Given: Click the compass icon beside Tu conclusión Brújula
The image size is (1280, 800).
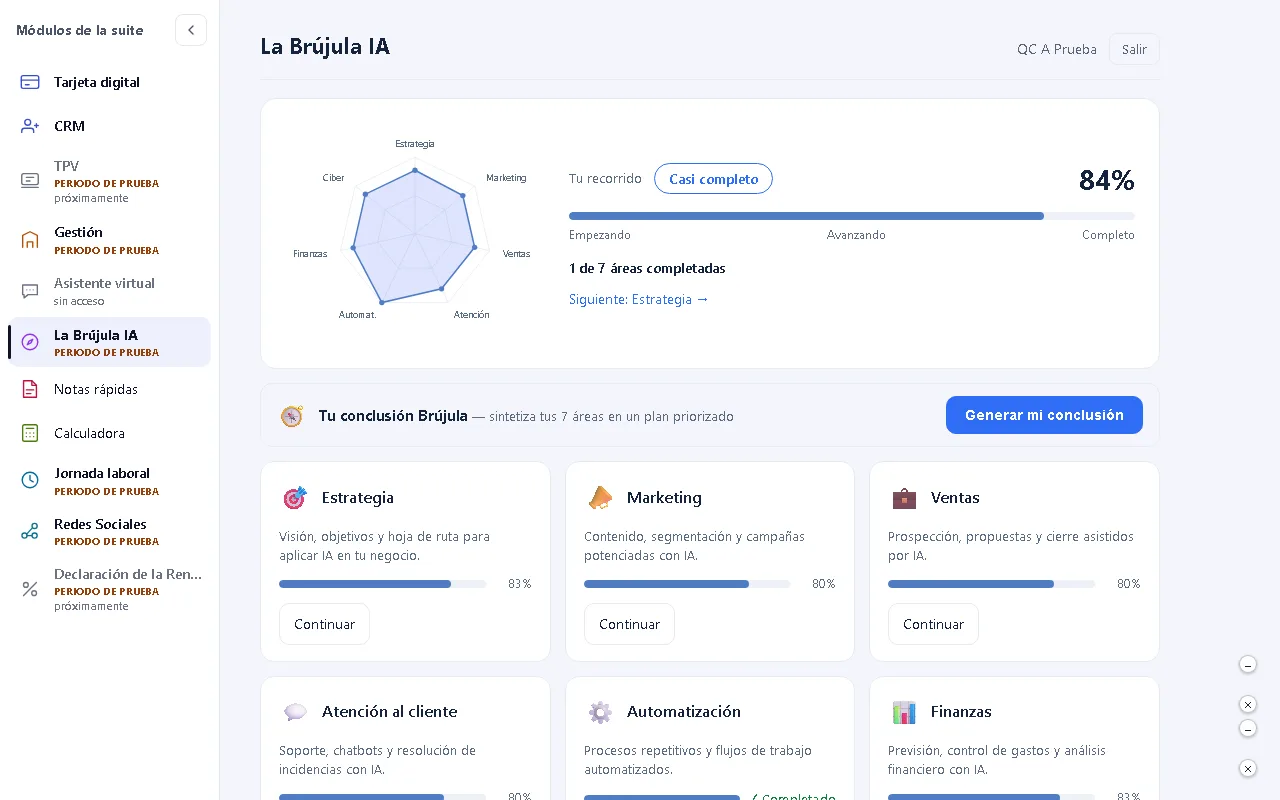Looking at the screenshot, I should coord(292,416).
